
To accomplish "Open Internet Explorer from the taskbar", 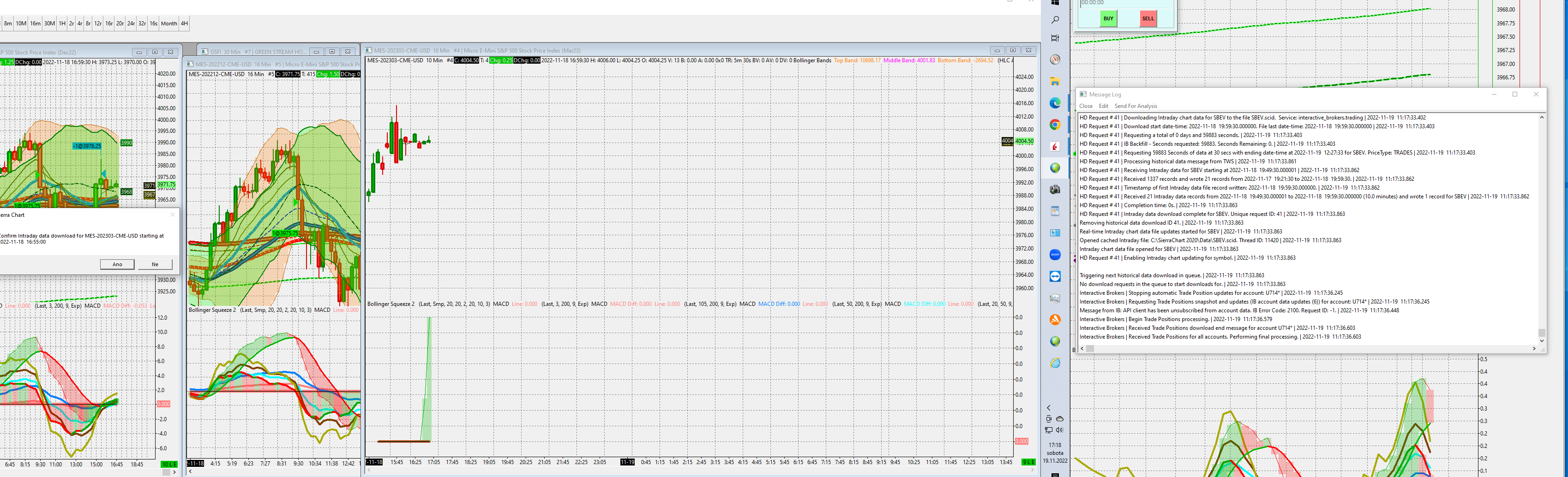I will (x=1056, y=363).
